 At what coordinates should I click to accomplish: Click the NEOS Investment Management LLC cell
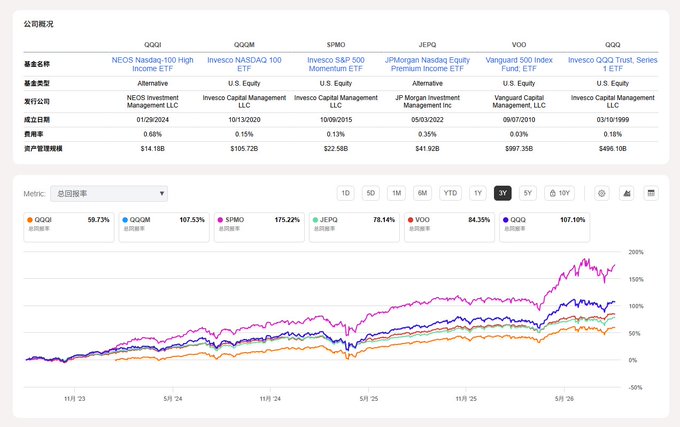153,101
